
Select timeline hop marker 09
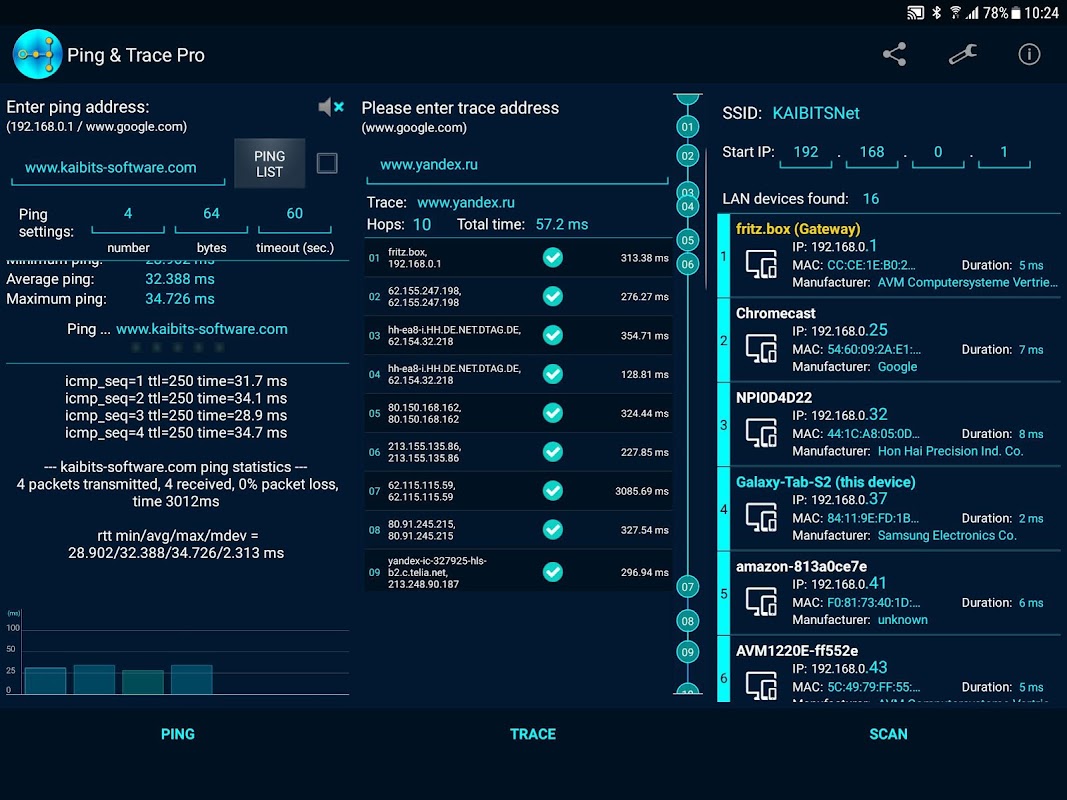[688, 652]
